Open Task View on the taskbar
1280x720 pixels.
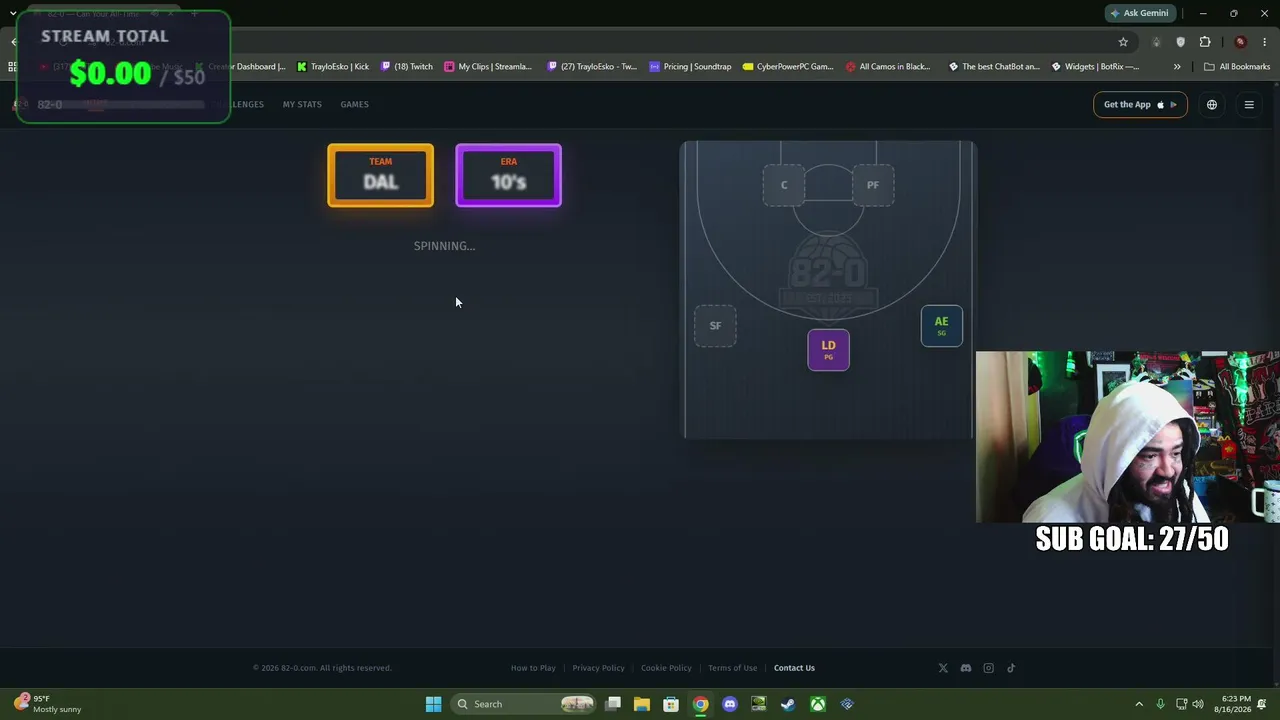[613, 704]
